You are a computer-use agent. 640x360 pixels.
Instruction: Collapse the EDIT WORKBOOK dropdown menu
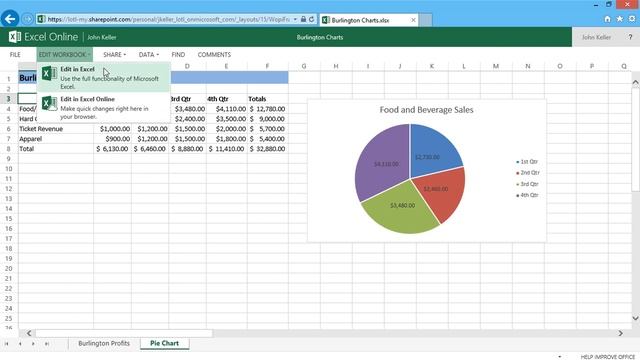[64, 55]
